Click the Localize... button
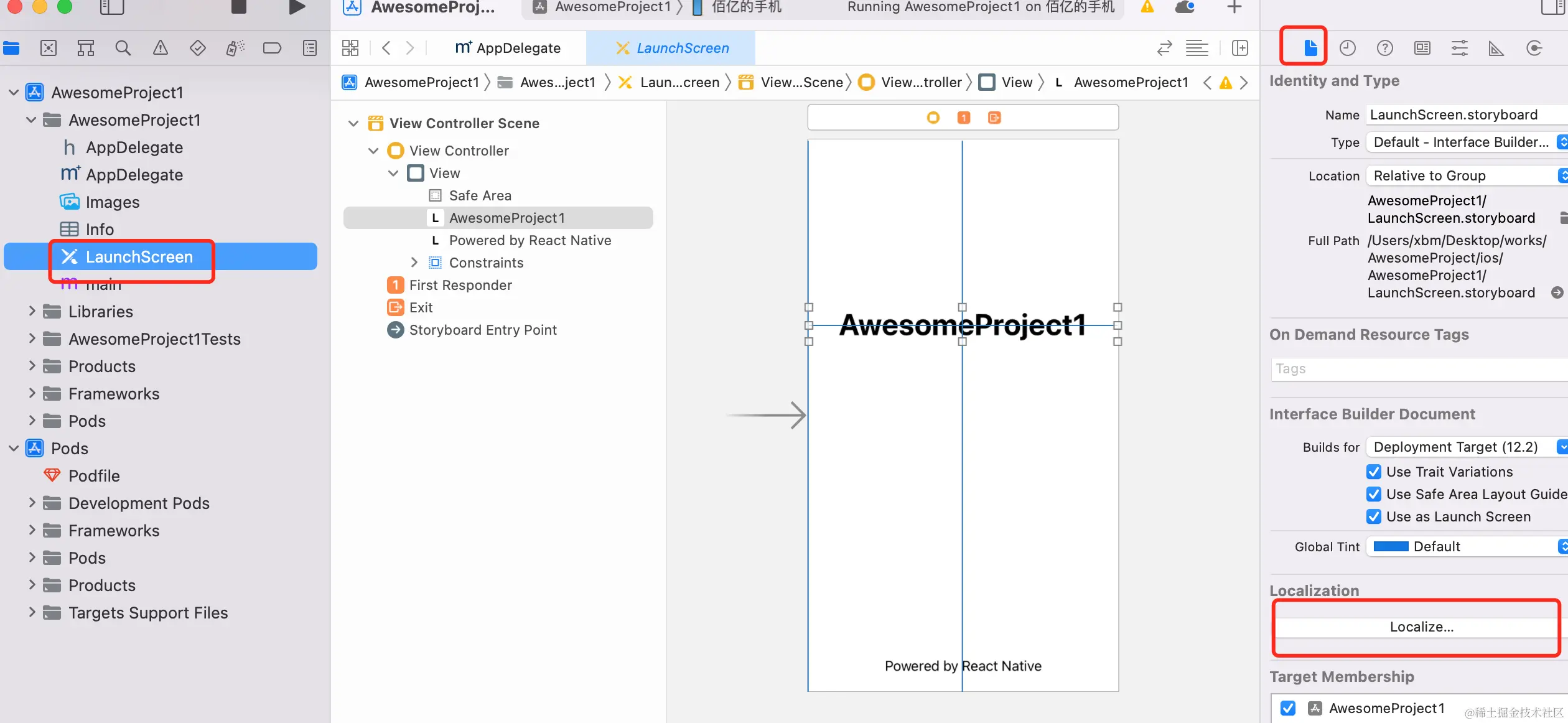Screen dimensions: 1568x723 (x=1421, y=627)
